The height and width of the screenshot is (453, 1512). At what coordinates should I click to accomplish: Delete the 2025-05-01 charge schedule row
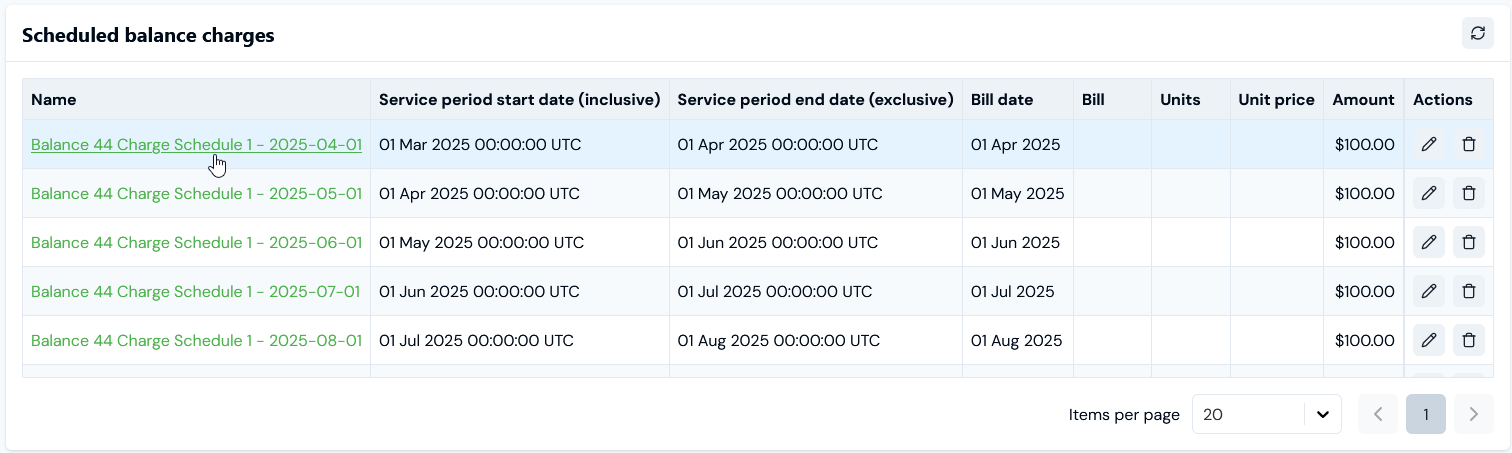point(1468,193)
